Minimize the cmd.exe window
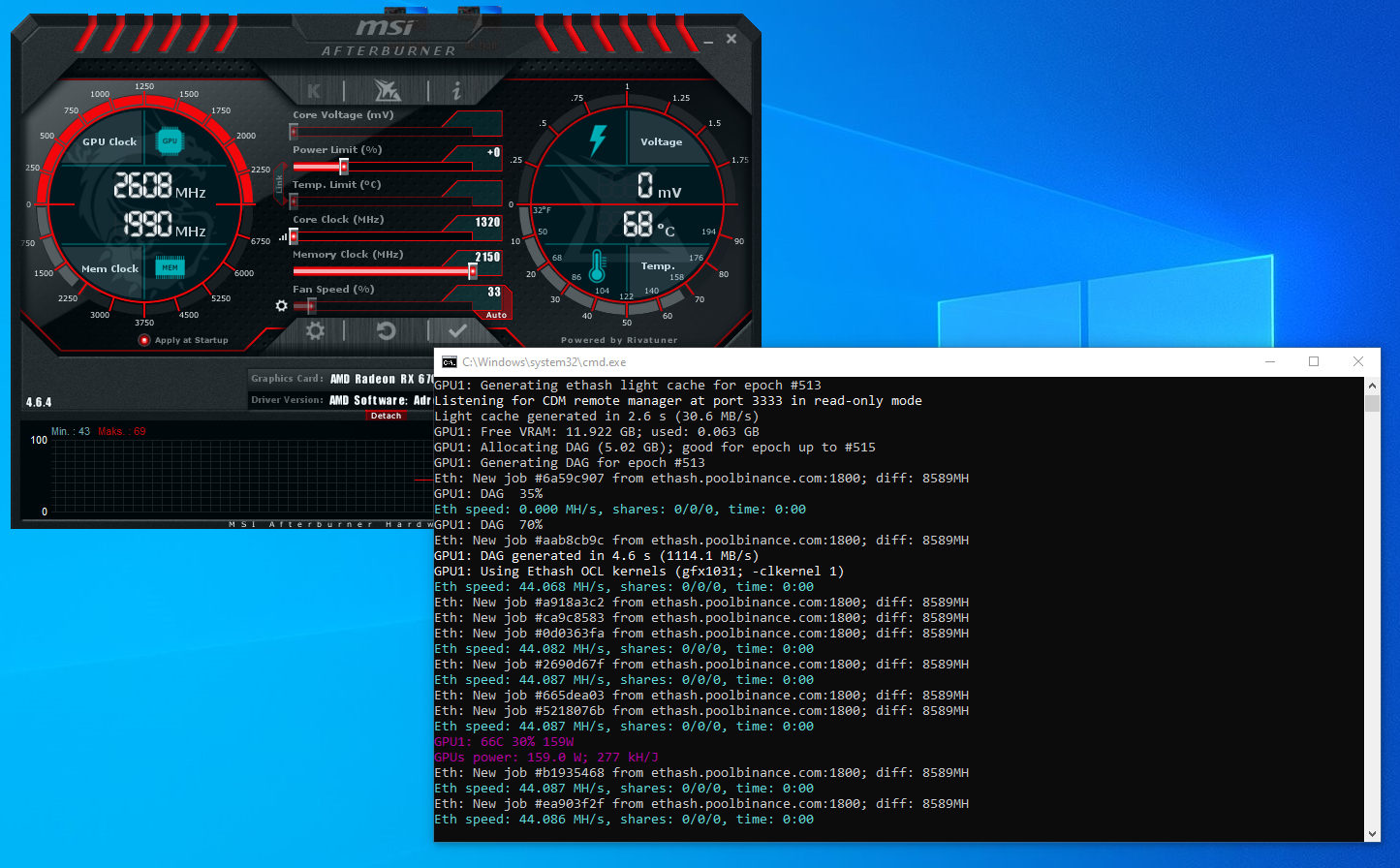1400x868 pixels. click(1270, 361)
